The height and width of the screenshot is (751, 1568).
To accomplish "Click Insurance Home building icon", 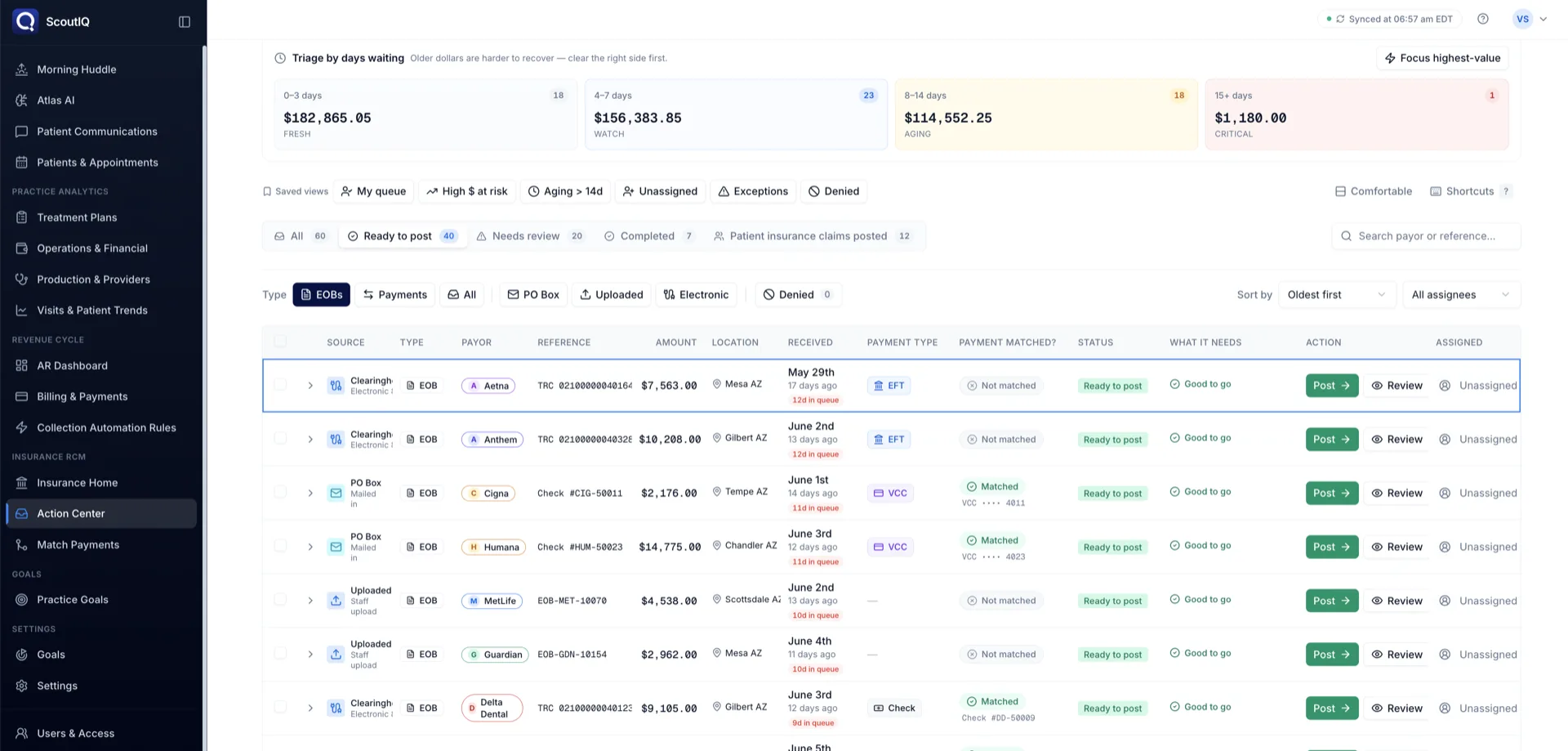I will (22, 483).
